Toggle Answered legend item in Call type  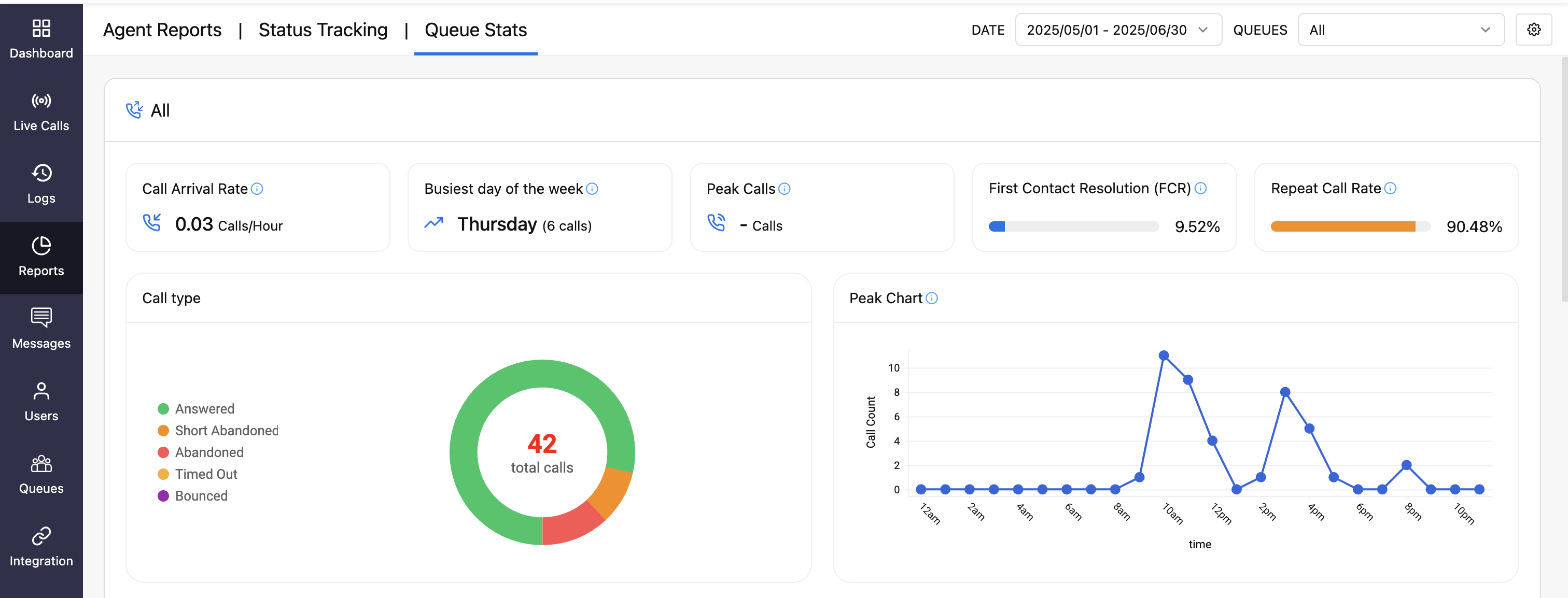pos(195,409)
